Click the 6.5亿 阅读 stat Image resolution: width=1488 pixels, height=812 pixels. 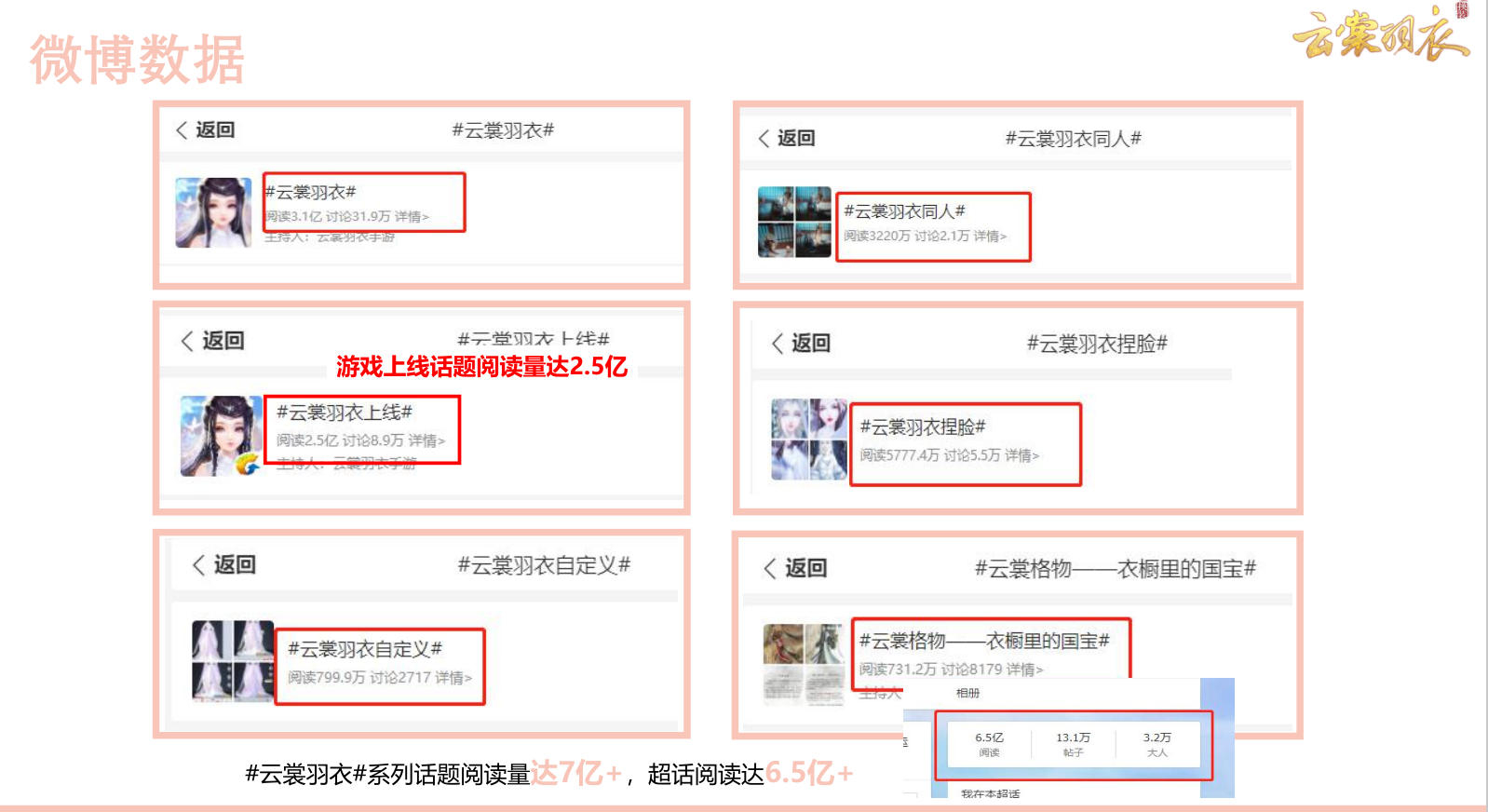989,744
